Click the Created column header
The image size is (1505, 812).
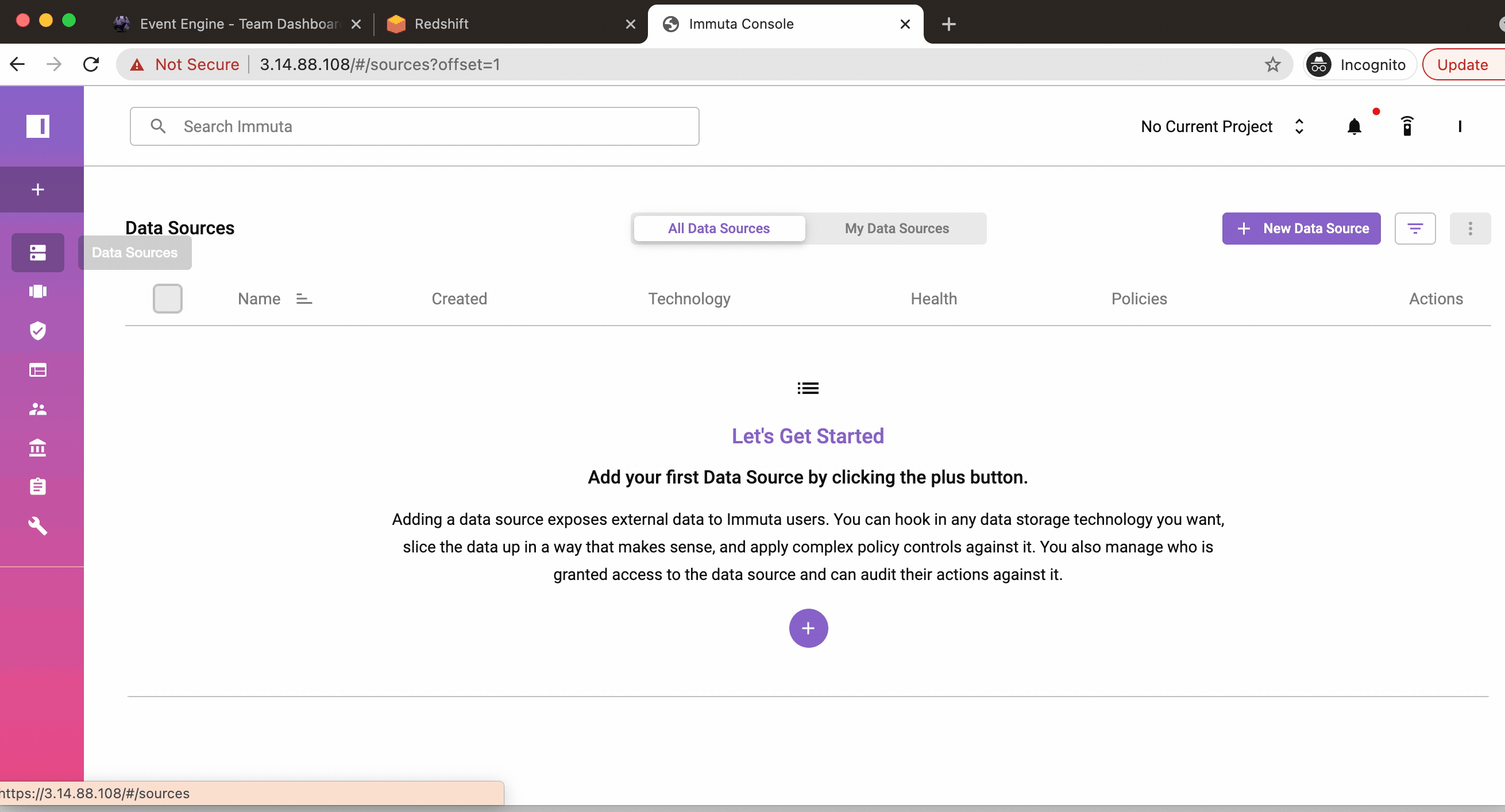pyautogui.click(x=459, y=299)
